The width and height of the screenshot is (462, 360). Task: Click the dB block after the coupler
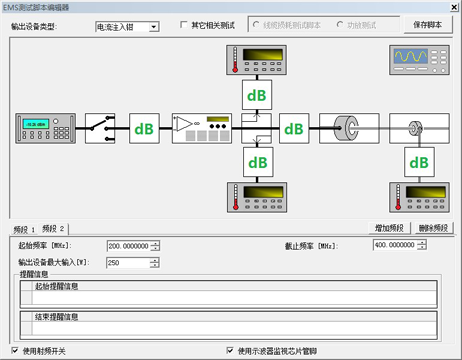[x=294, y=128]
